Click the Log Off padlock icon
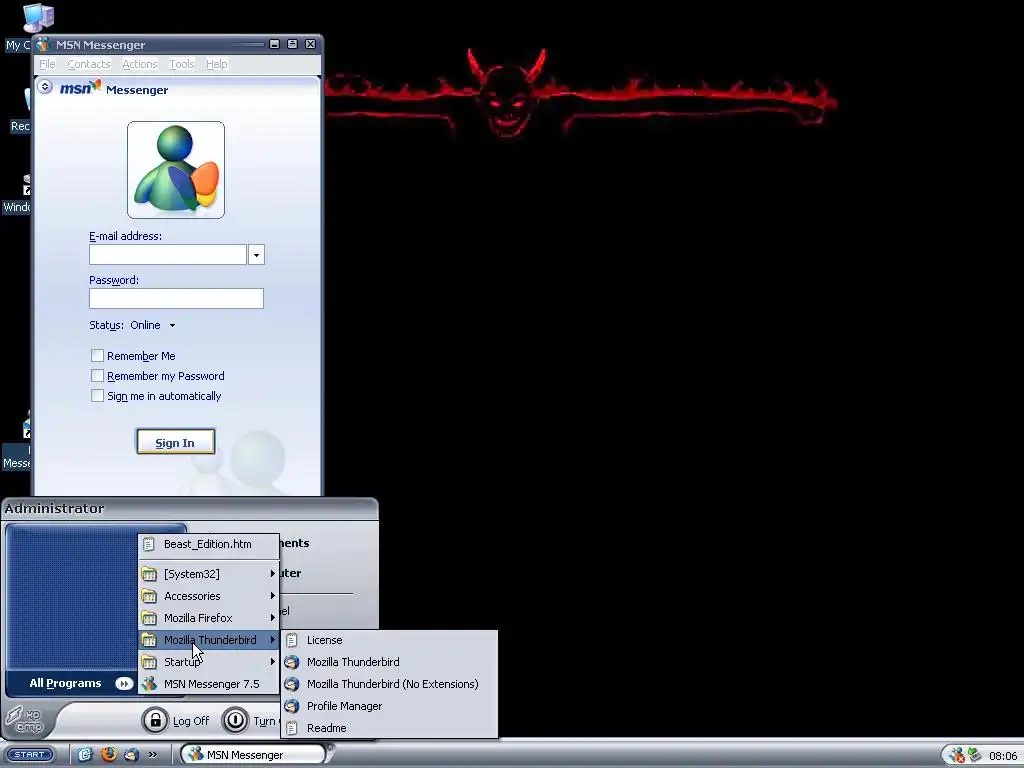Screen dimensions: 1024x768 point(155,720)
